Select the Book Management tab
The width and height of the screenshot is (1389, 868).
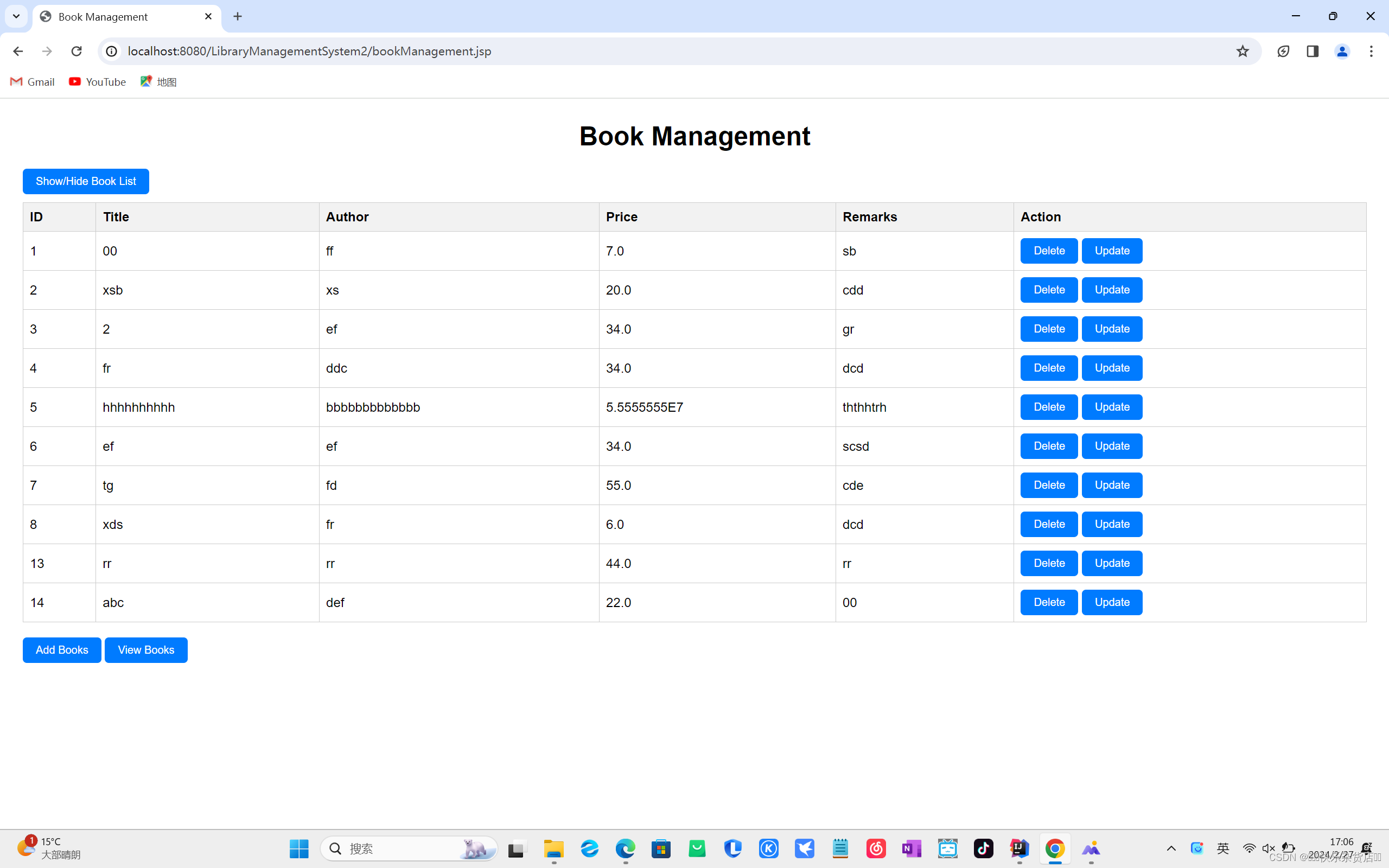[x=126, y=17]
